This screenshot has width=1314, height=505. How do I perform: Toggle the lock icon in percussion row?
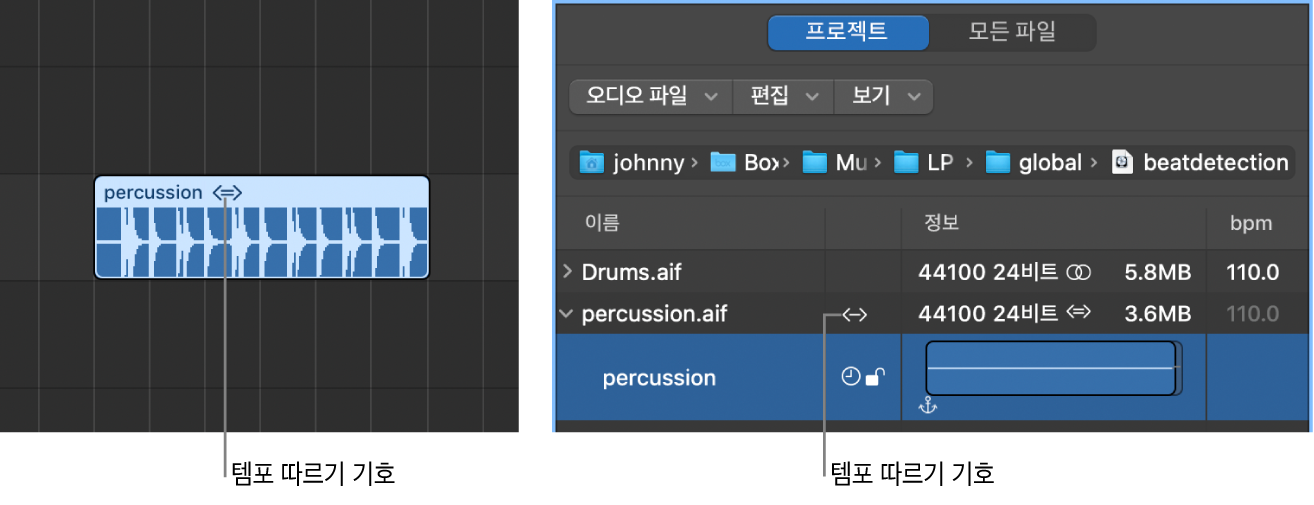click(874, 377)
